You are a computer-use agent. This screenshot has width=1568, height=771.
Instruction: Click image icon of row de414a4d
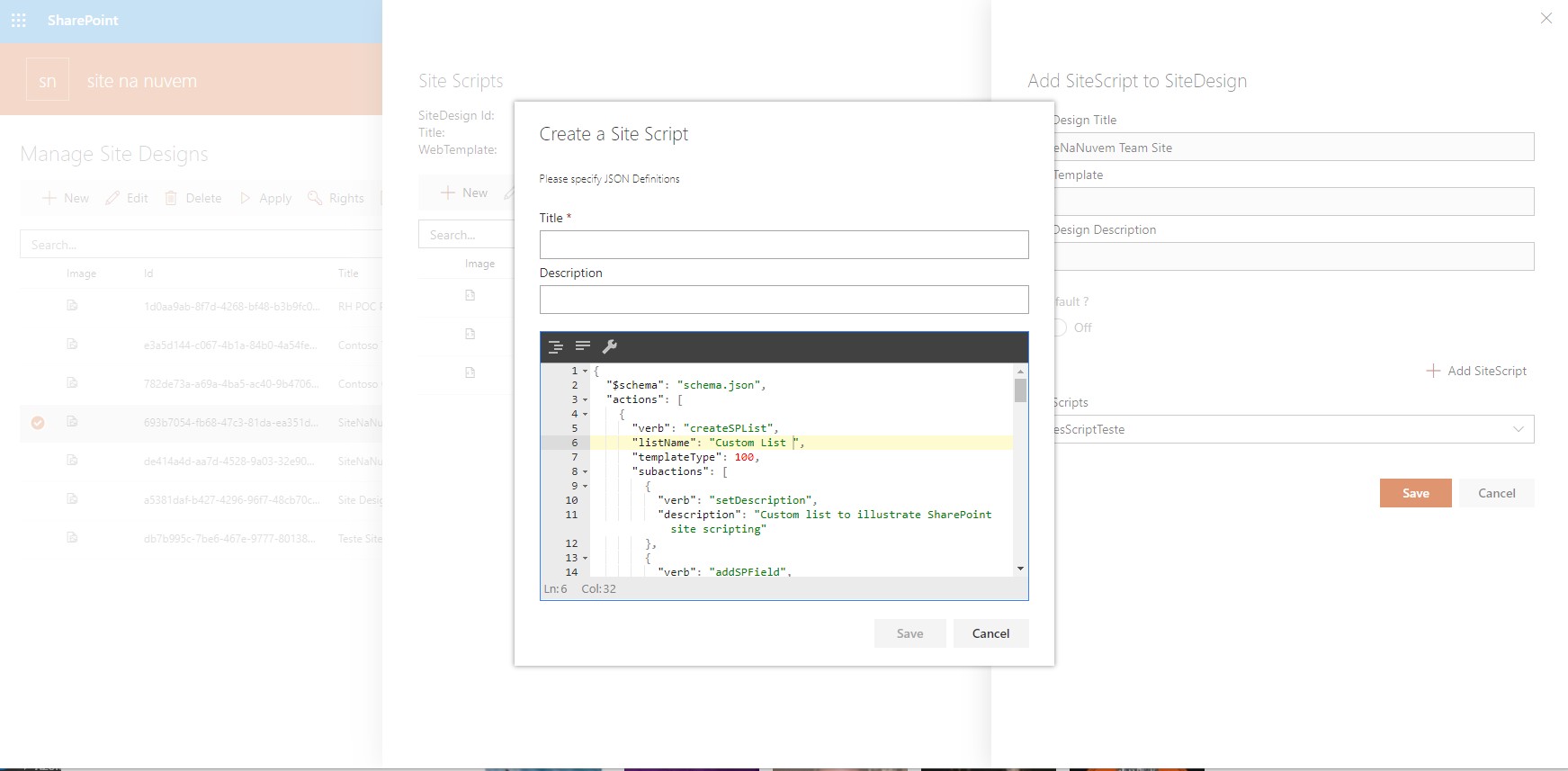tap(72, 461)
